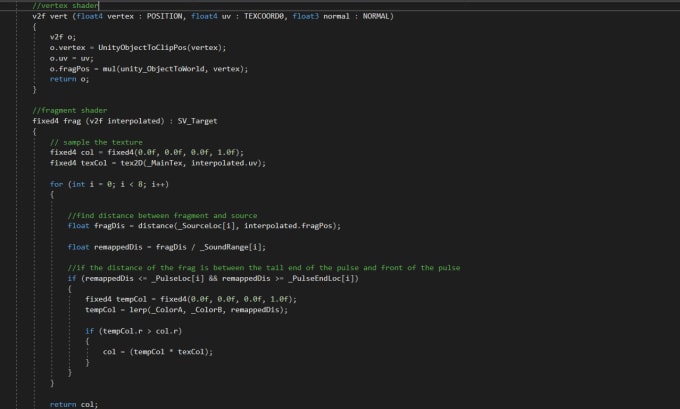Place cursor on the "v2f o;" line
This screenshot has height=409, width=680.
pos(63,37)
